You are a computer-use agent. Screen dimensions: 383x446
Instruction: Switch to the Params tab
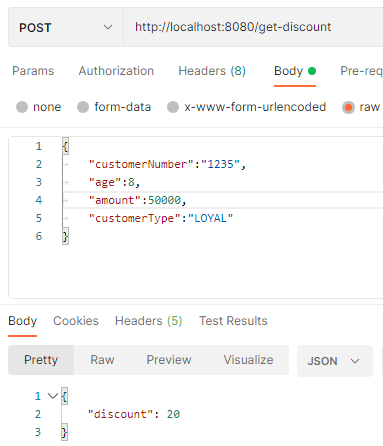pyautogui.click(x=33, y=71)
